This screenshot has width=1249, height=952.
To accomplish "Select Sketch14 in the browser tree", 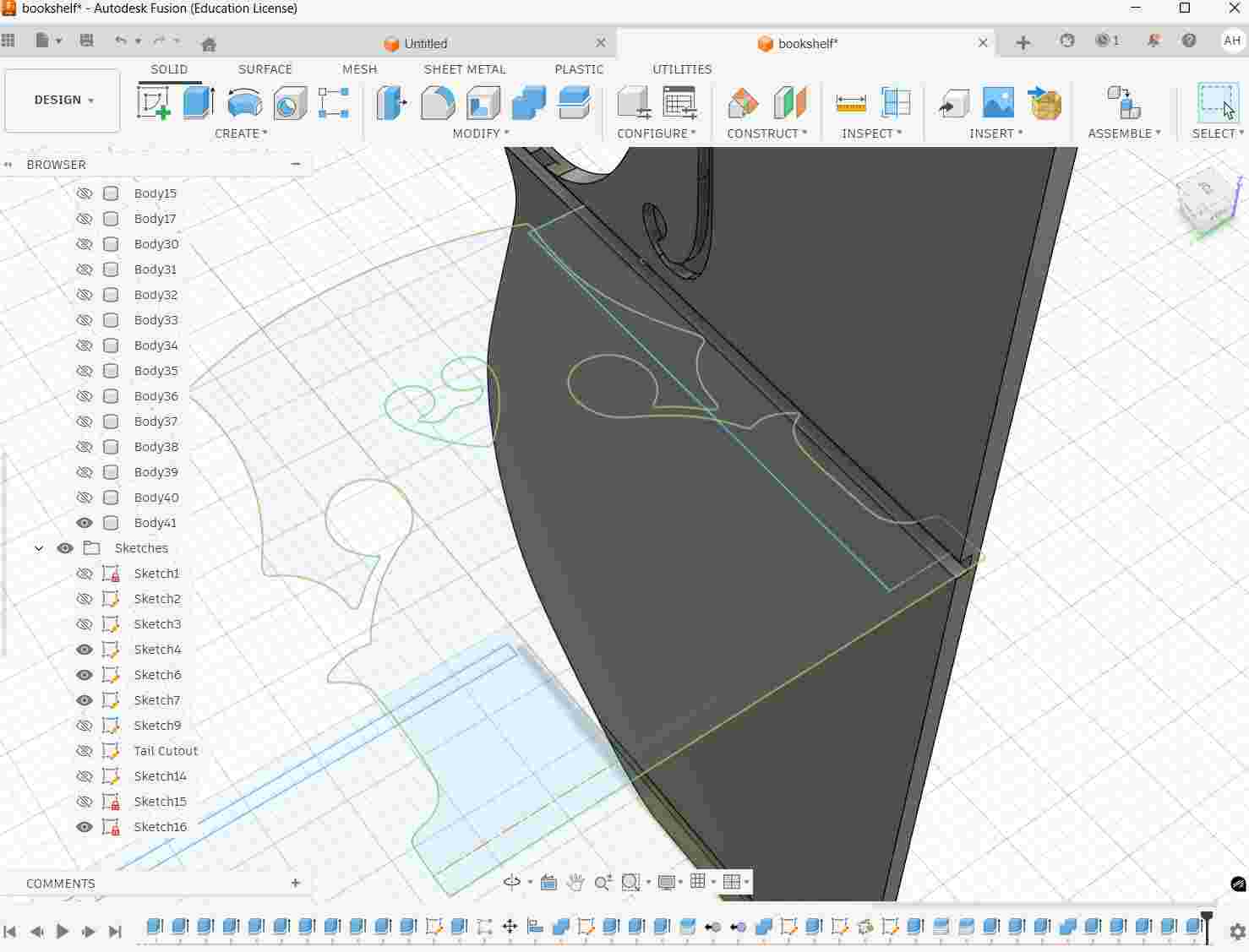I will click(x=161, y=776).
